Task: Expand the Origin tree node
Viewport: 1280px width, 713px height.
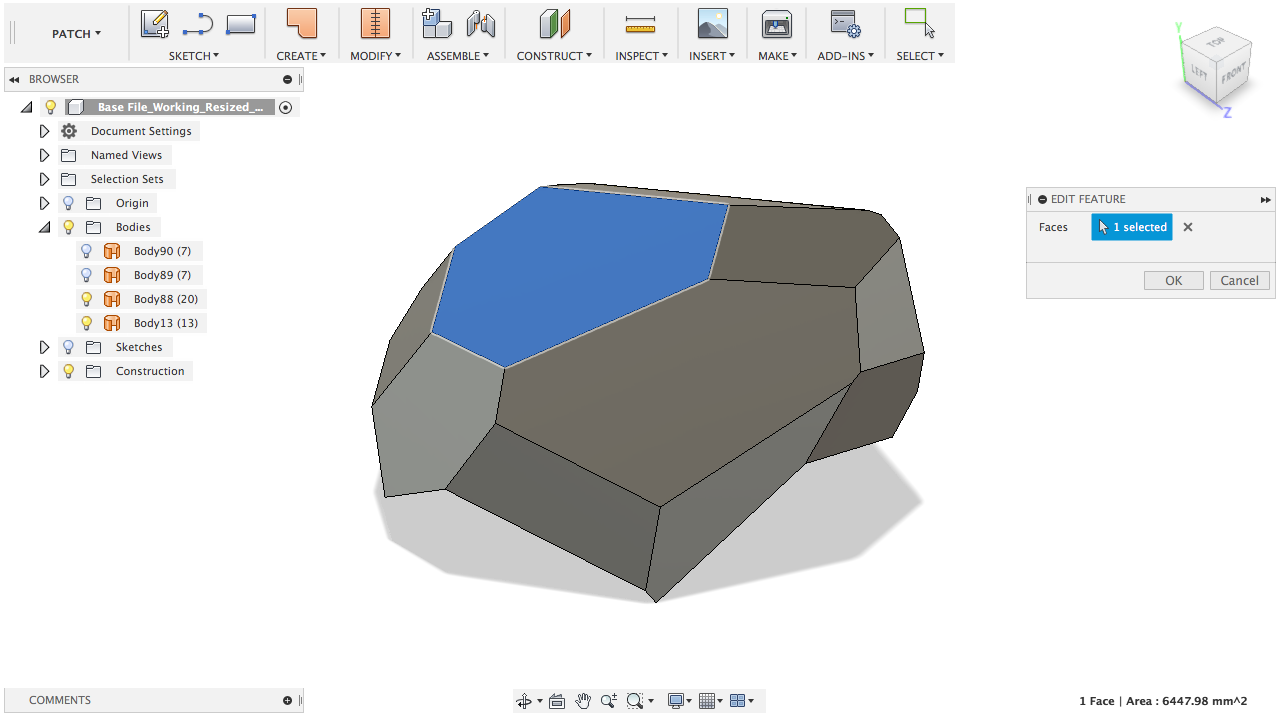Action: click(x=44, y=203)
